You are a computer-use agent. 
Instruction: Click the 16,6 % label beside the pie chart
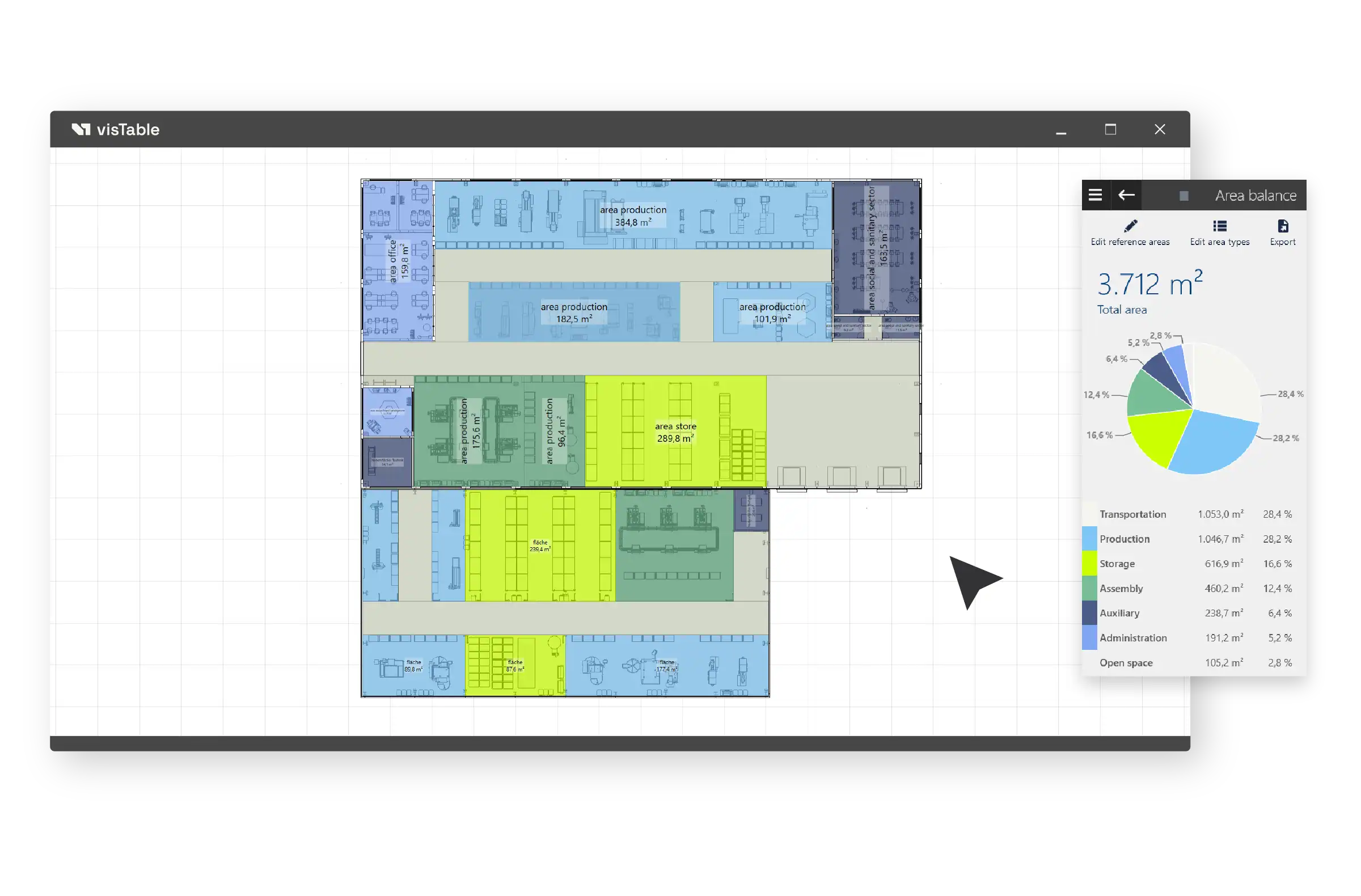click(x=1098, y=435)
